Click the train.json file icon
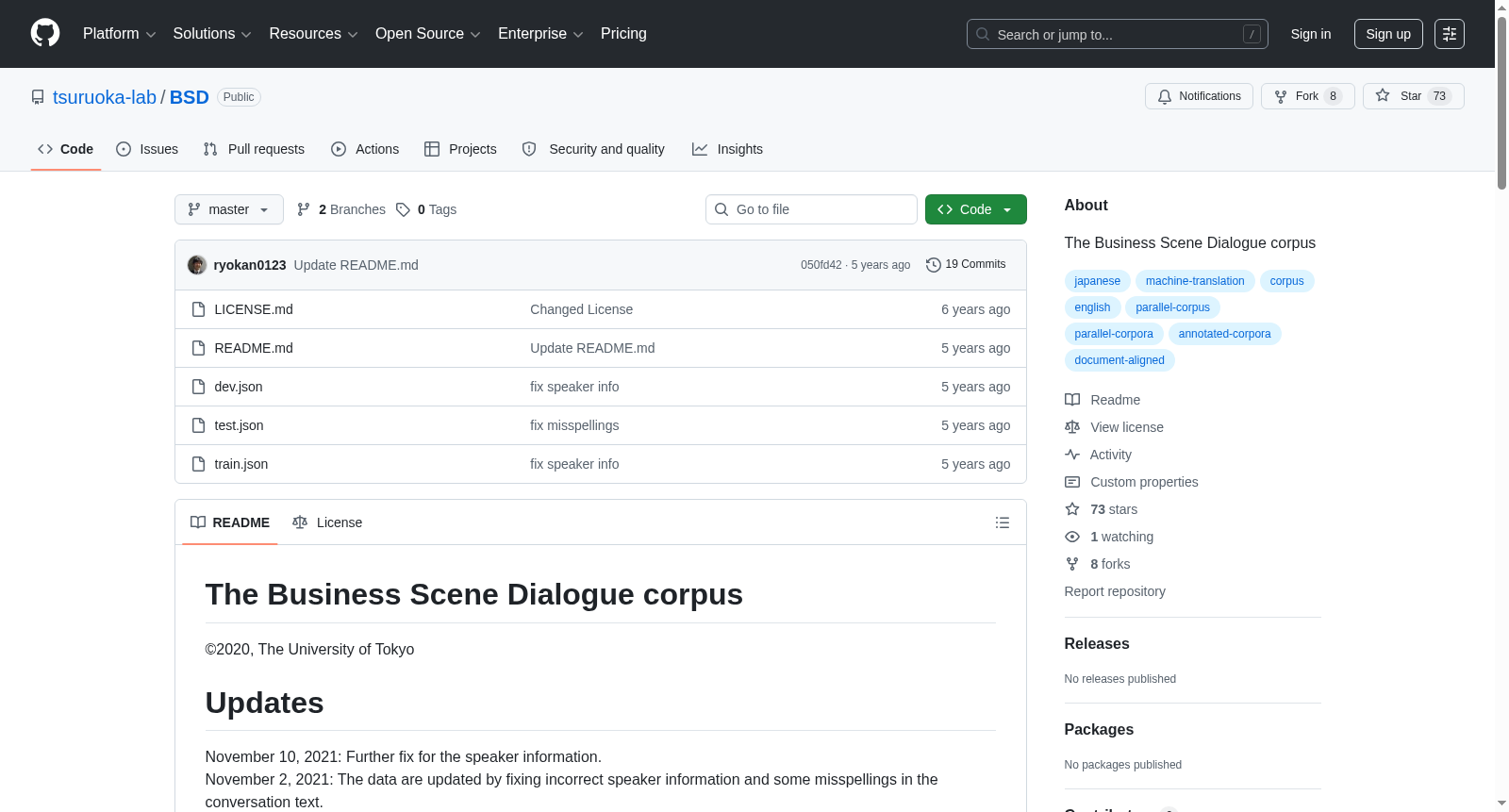1509x812 pixels. 198,464
